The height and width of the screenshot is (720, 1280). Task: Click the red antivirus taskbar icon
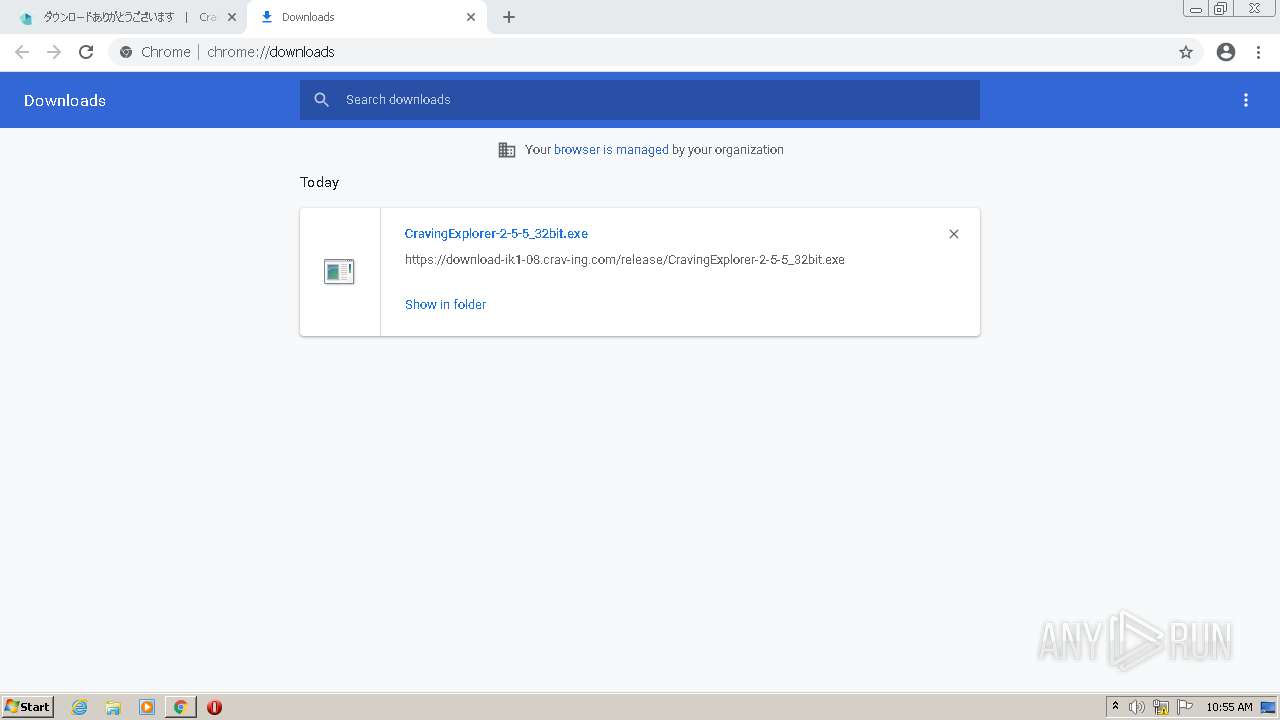pyautogui.click(x=214, y=707)
